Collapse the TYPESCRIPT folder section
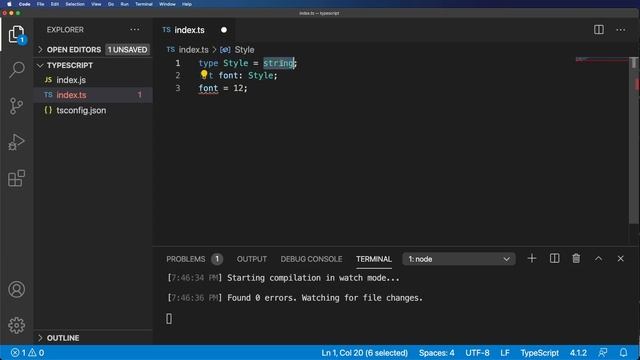This screenshot has width=640, height=360. coord(69,65)
